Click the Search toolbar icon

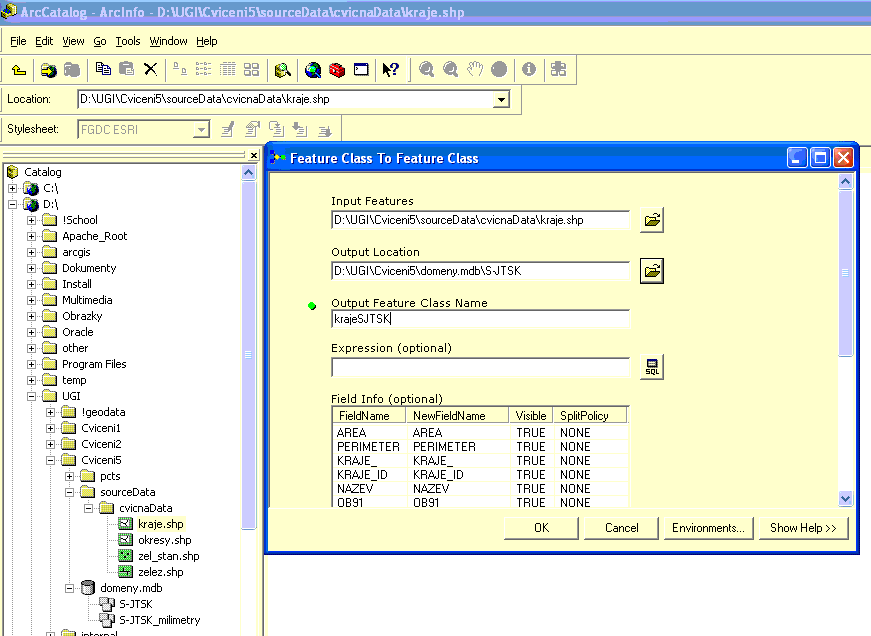pos(283,69)
